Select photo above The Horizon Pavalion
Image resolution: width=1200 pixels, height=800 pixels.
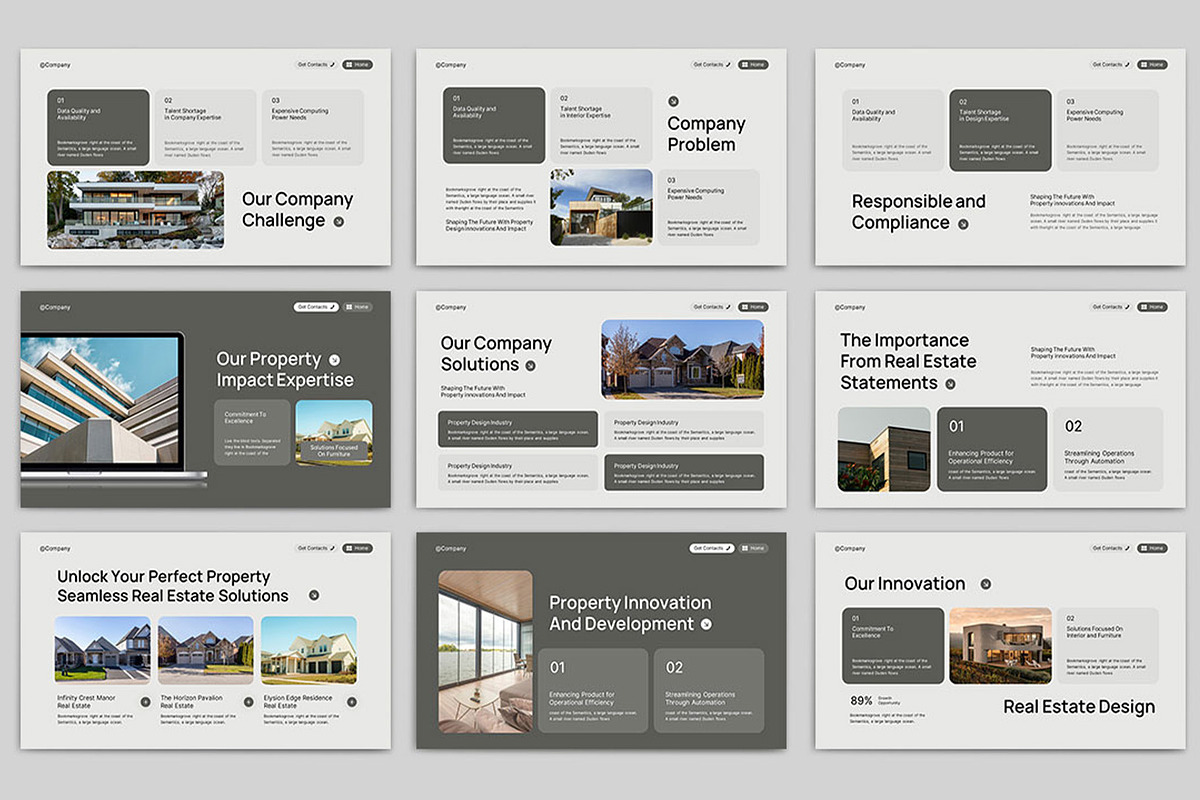(206, 649)
